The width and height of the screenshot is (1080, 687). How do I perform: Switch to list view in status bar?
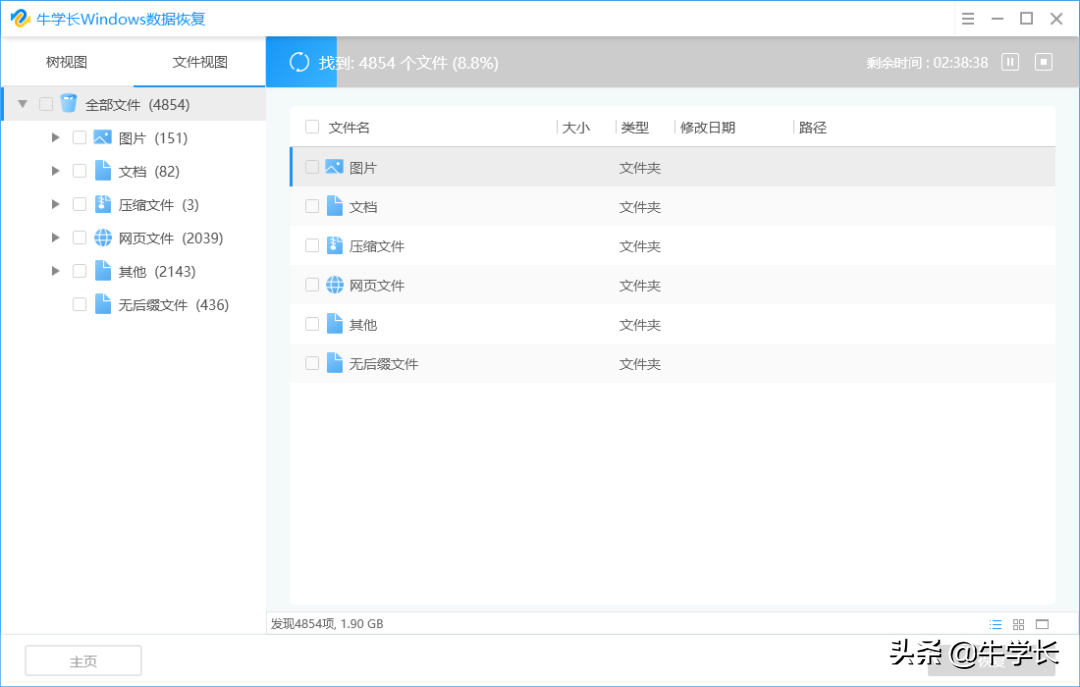[994, 623]
